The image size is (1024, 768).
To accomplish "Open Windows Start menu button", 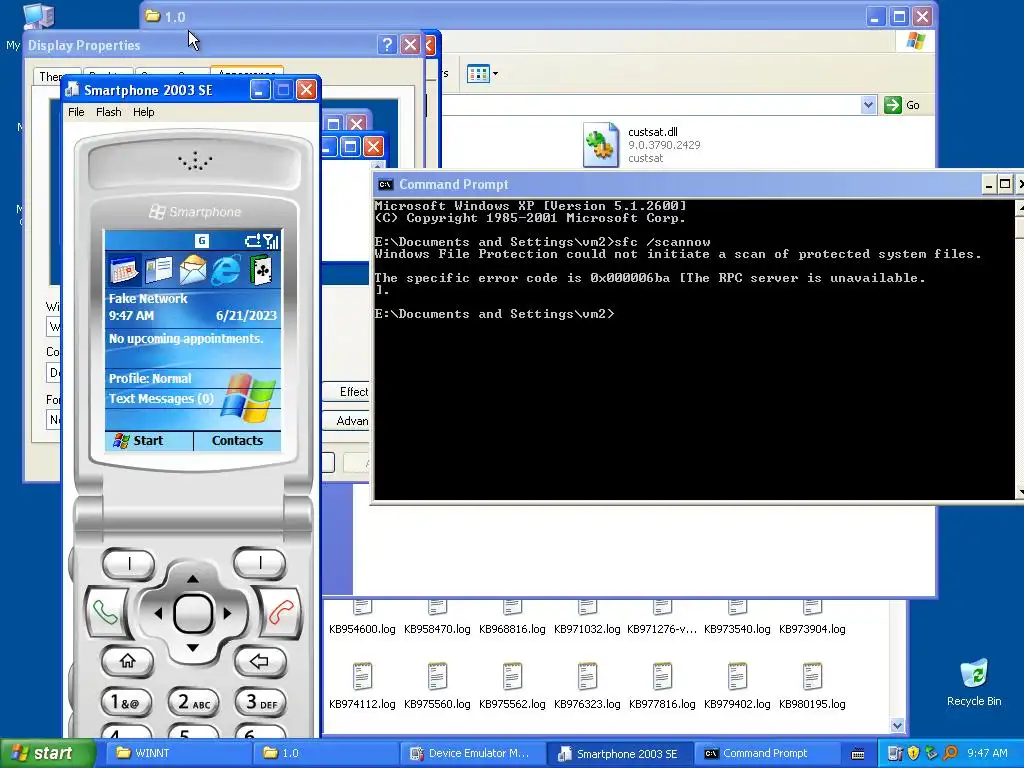I will [47, 753].
